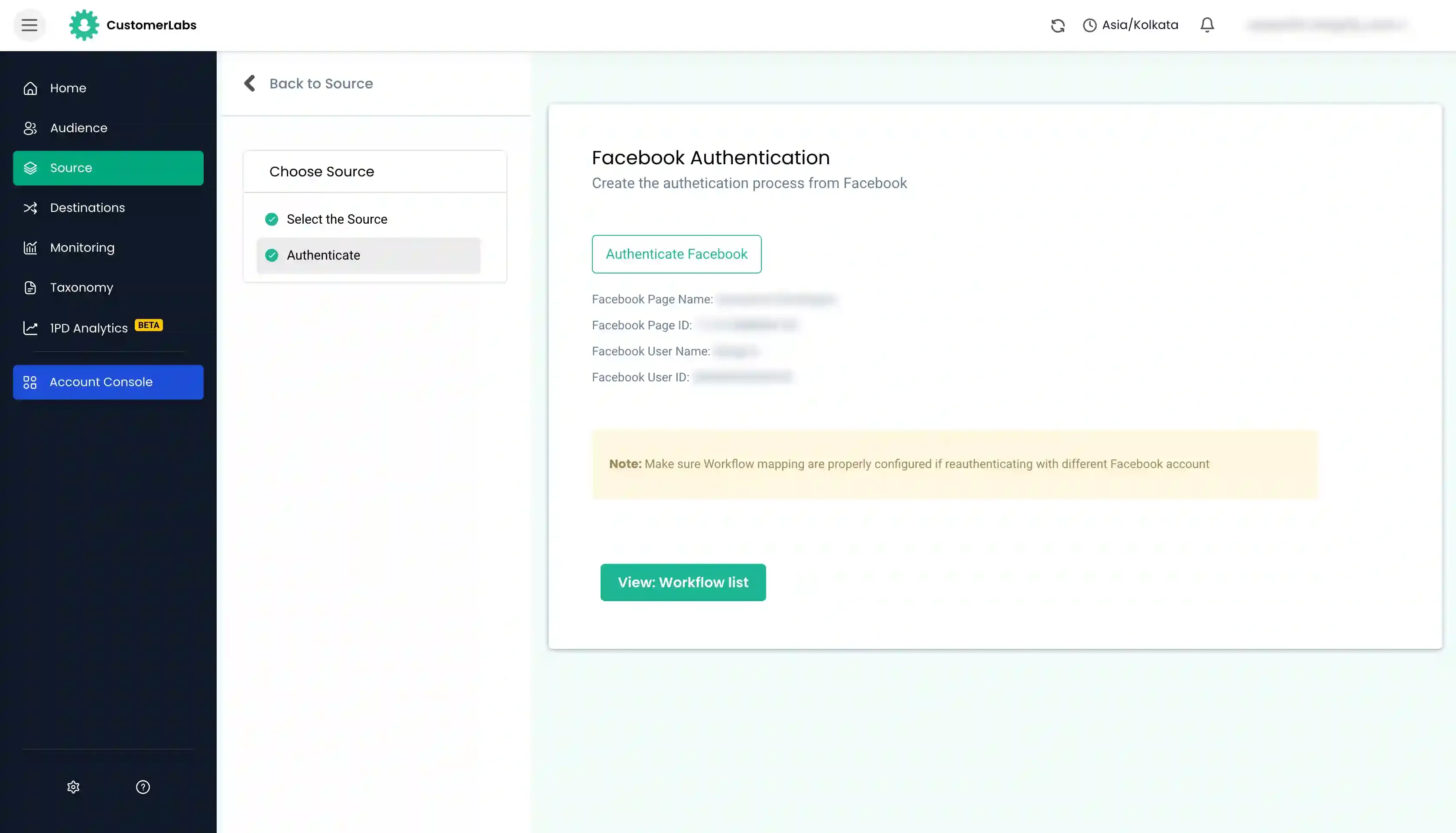This screenshot has width=1456, height=833.
Task: Navigate to Monitoring
Action: (108, 248)
